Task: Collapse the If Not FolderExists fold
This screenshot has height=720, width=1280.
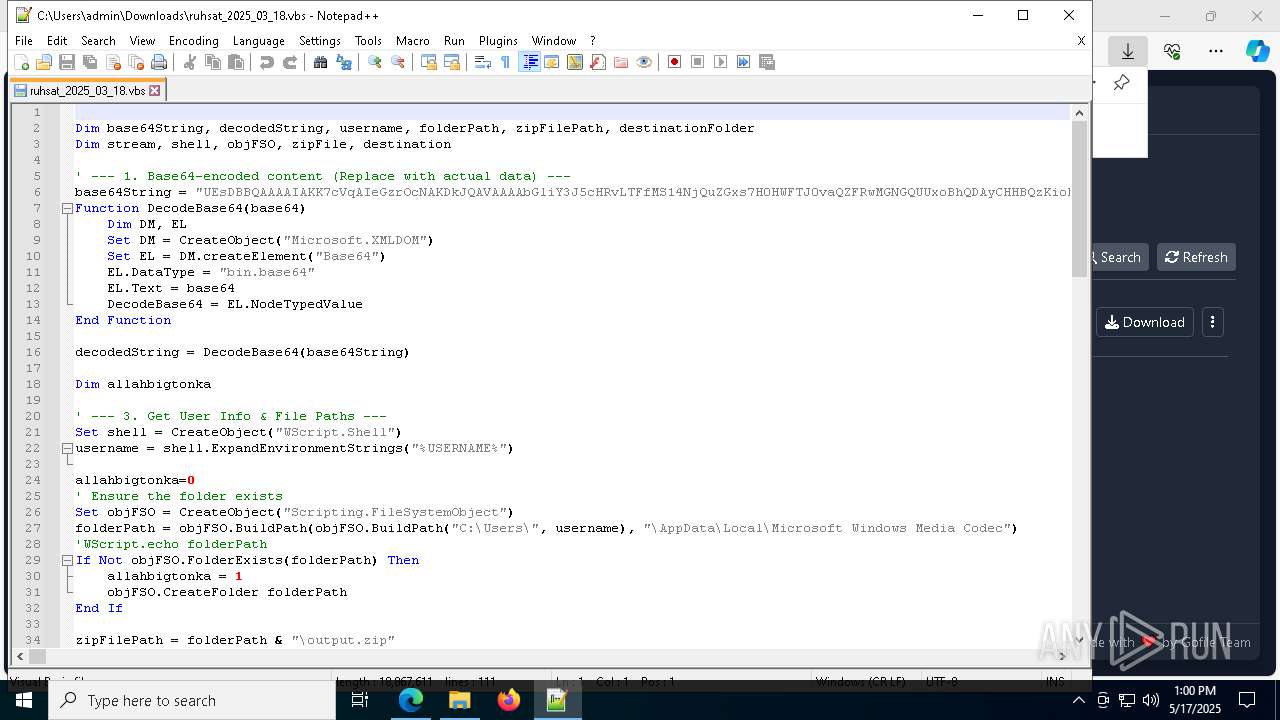Action: click(x=67, y=560)
